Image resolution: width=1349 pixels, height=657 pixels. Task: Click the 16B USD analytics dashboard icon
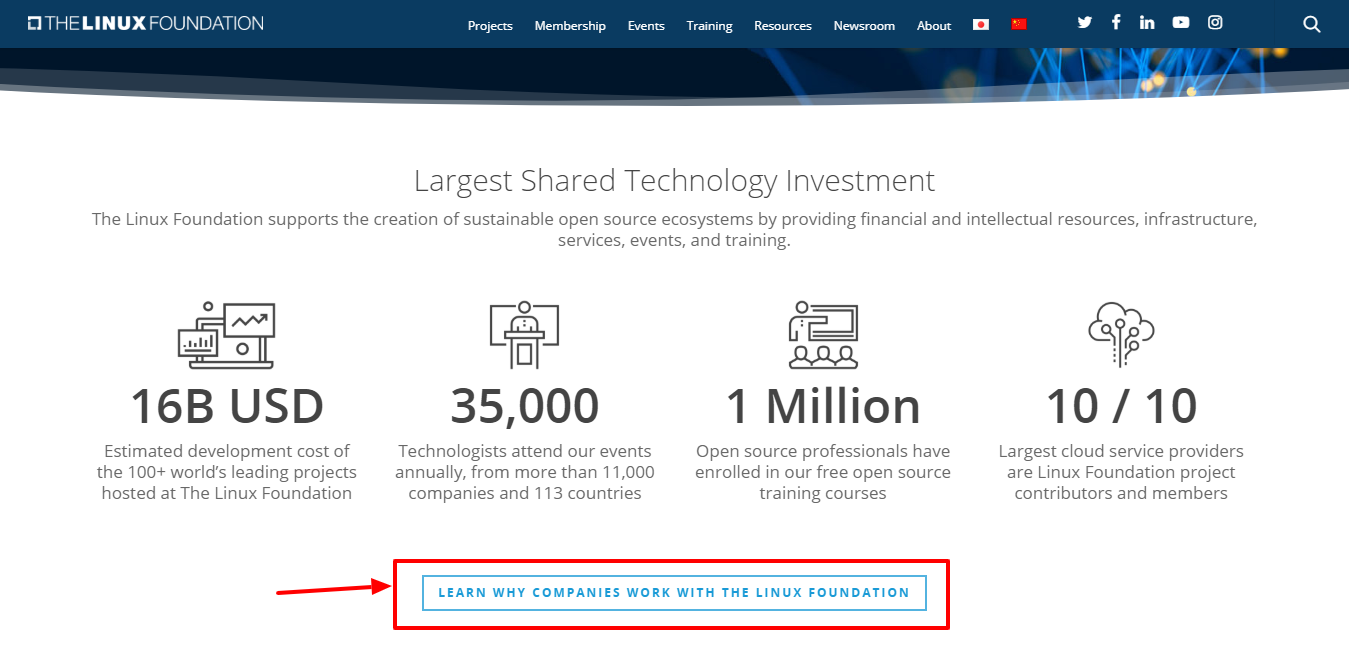point(226,335)
